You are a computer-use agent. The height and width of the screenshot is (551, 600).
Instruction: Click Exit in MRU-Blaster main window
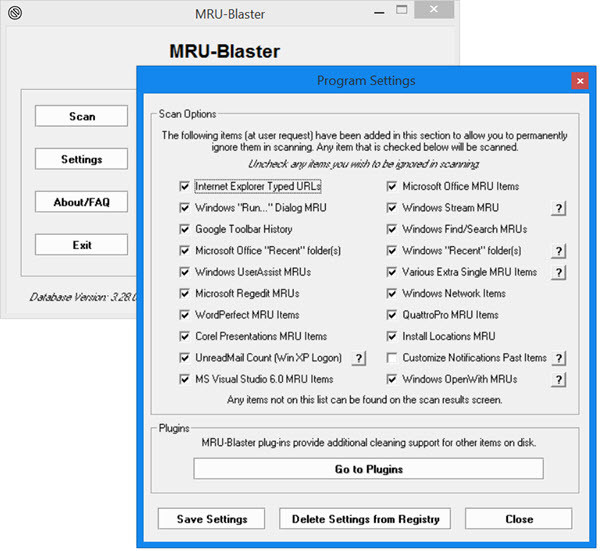[x=82, y=245]
